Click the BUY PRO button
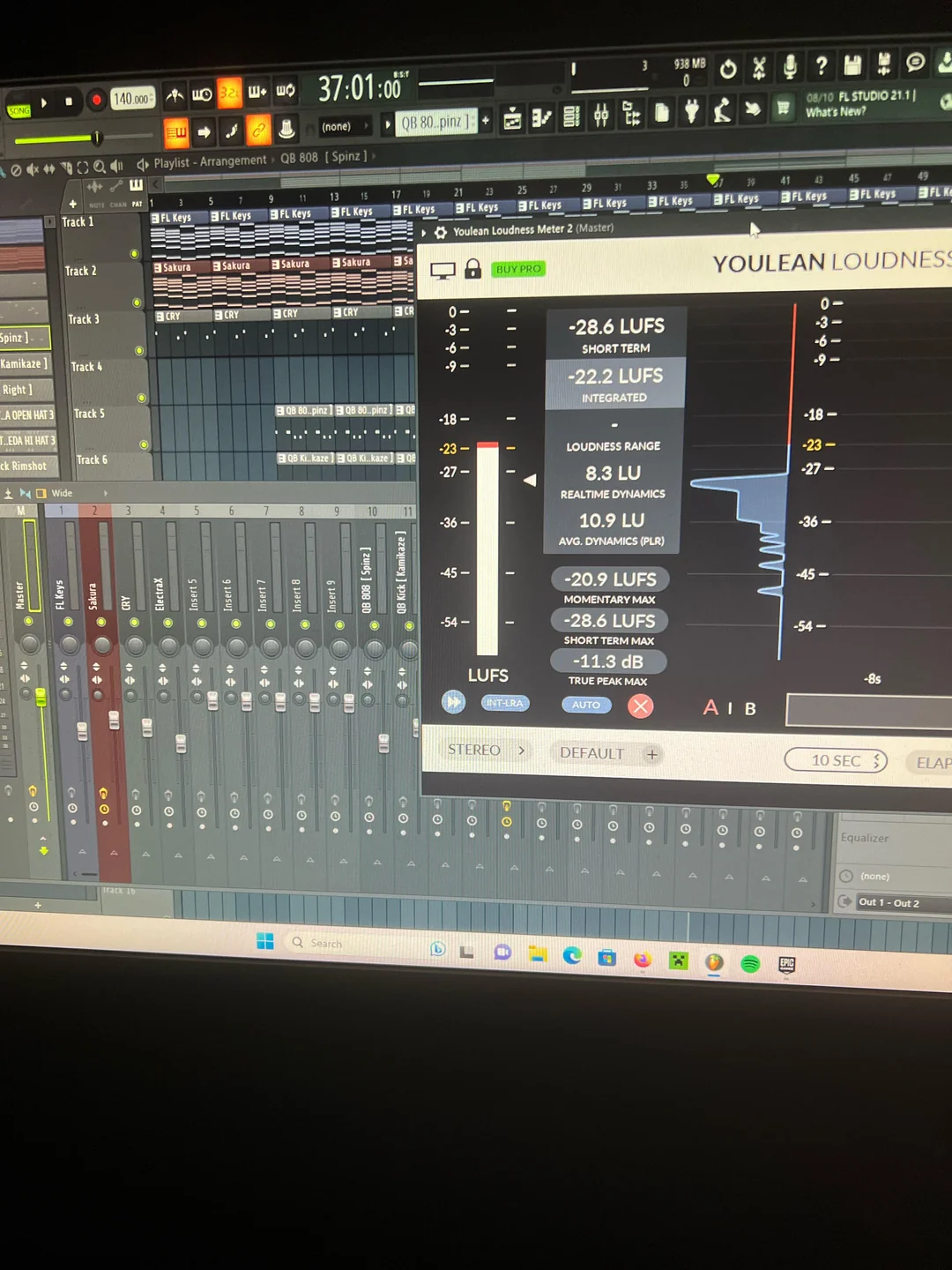This screenshot has height=1270, width=952. [518, 269]
